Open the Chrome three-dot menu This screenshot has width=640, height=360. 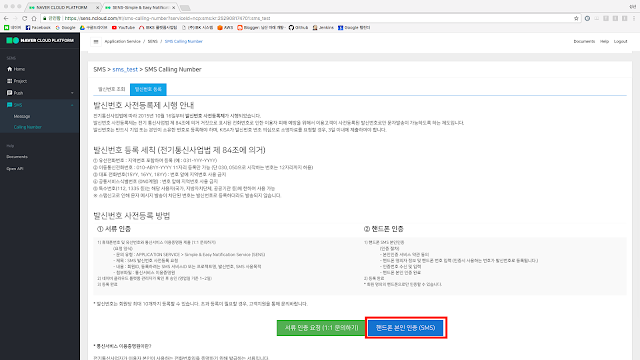[634, 18]
